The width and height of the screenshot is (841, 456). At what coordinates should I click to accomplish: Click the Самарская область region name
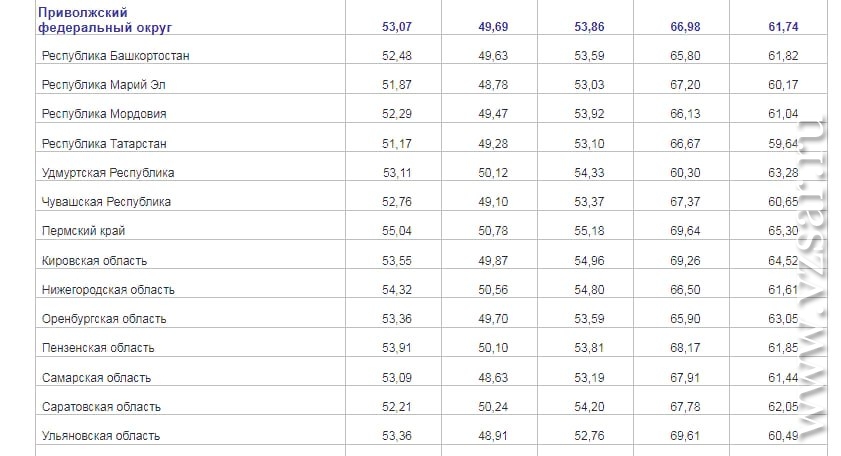(96, 378)
